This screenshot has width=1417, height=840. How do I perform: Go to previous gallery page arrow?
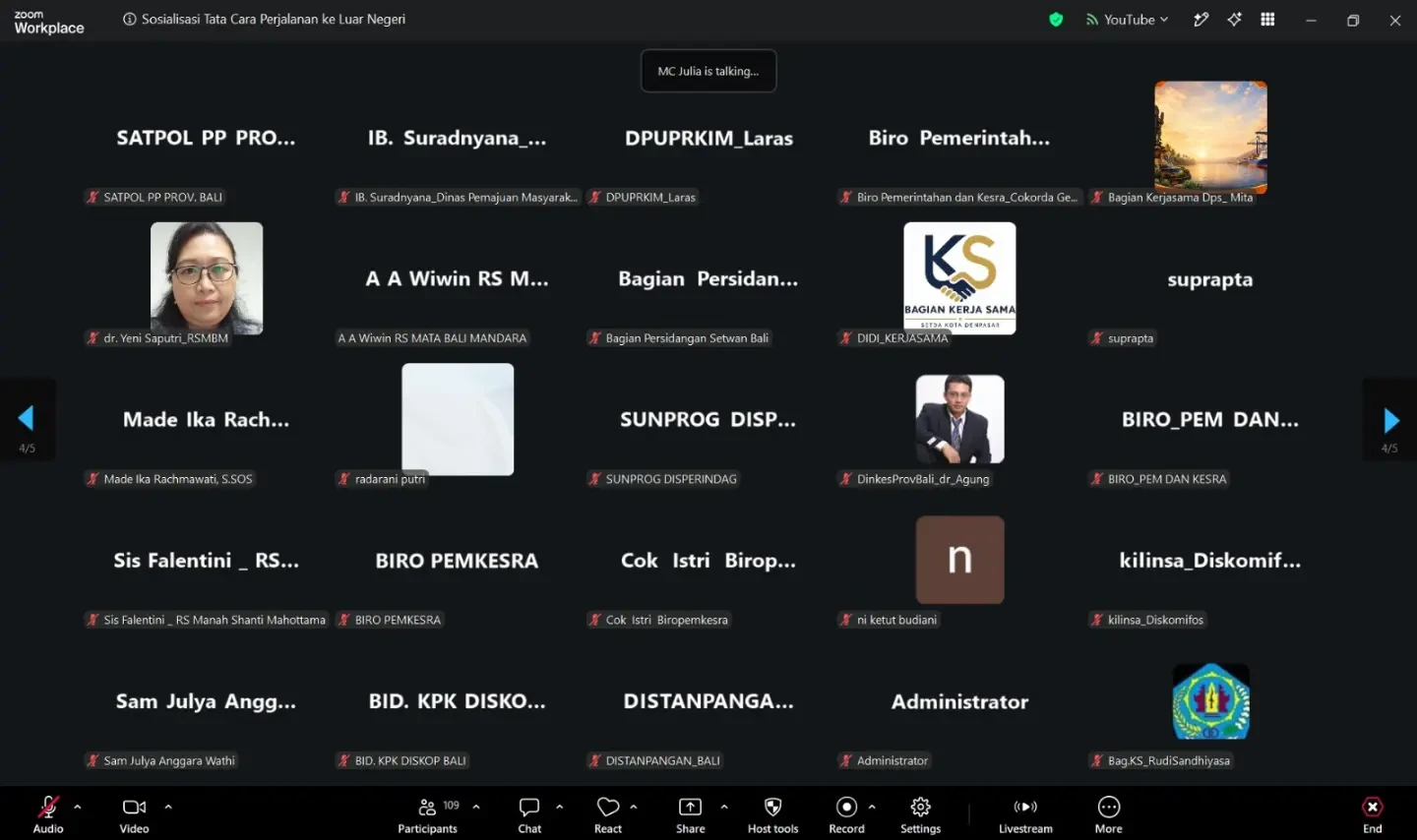(x=27, y=419)
